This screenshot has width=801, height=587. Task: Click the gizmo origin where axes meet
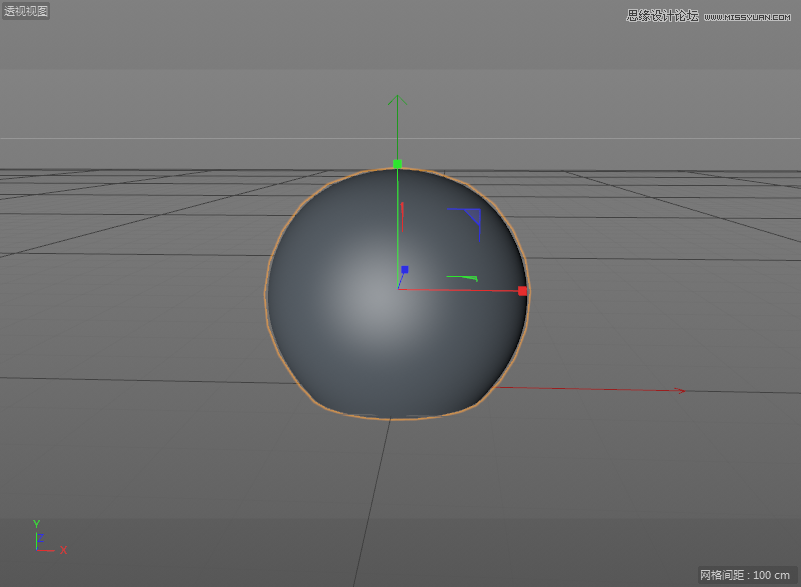pyautogui.click(x=397, y=290)
